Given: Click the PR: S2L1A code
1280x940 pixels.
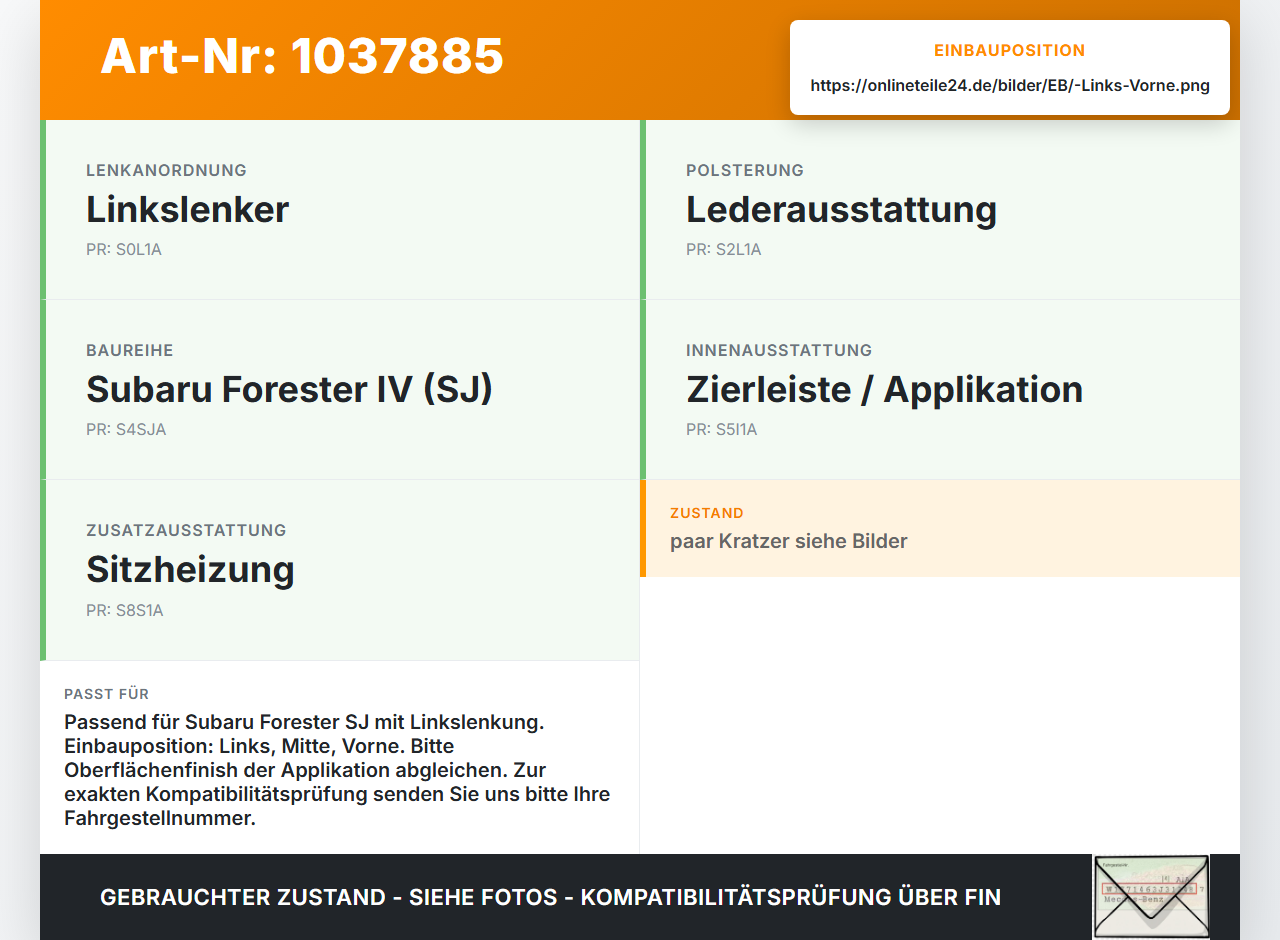Looking at the screenshot, I should click(x=724, y=250).
